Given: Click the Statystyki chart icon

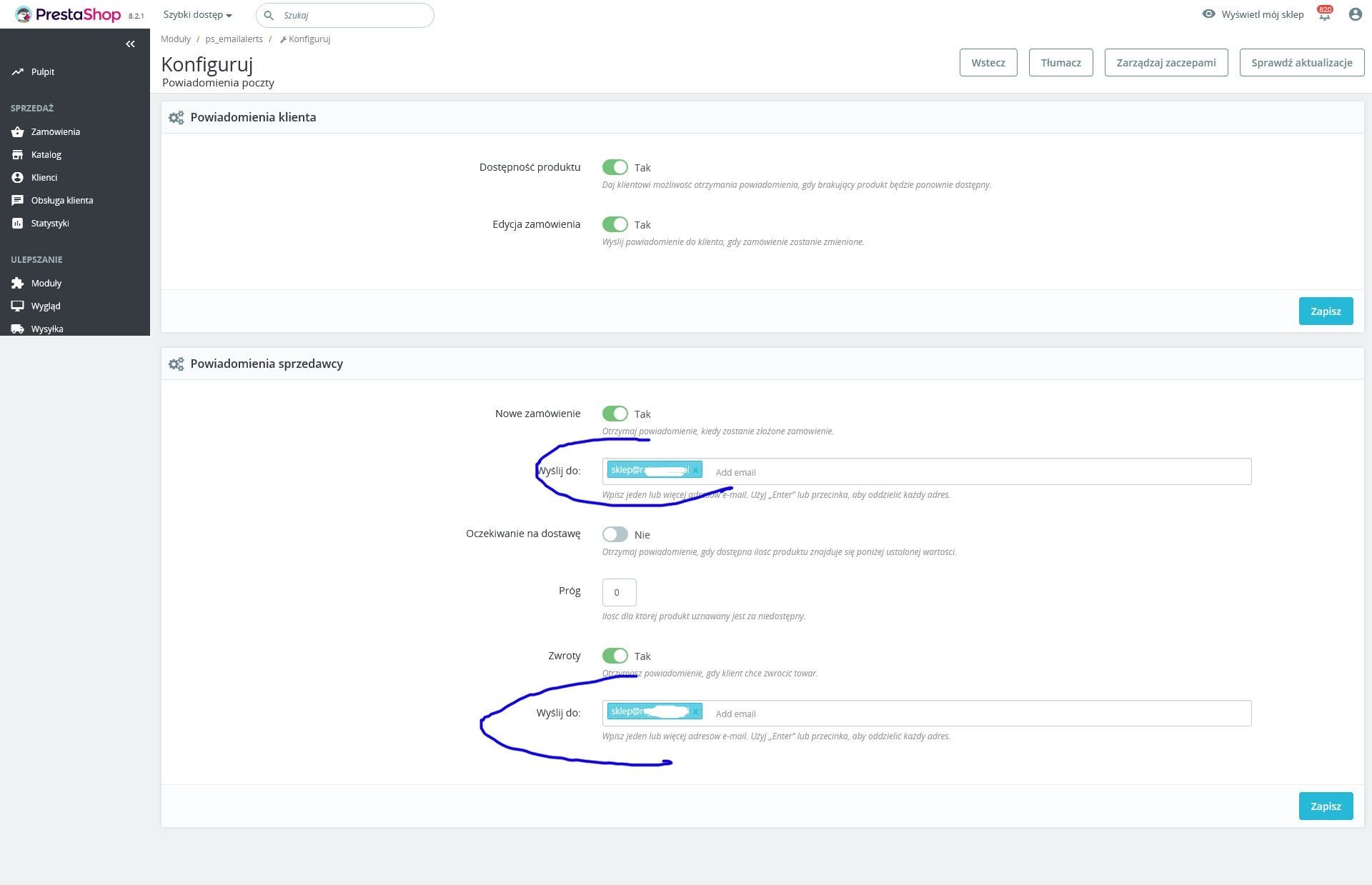Looking at the screenshot, I should [x=17, y=224].
